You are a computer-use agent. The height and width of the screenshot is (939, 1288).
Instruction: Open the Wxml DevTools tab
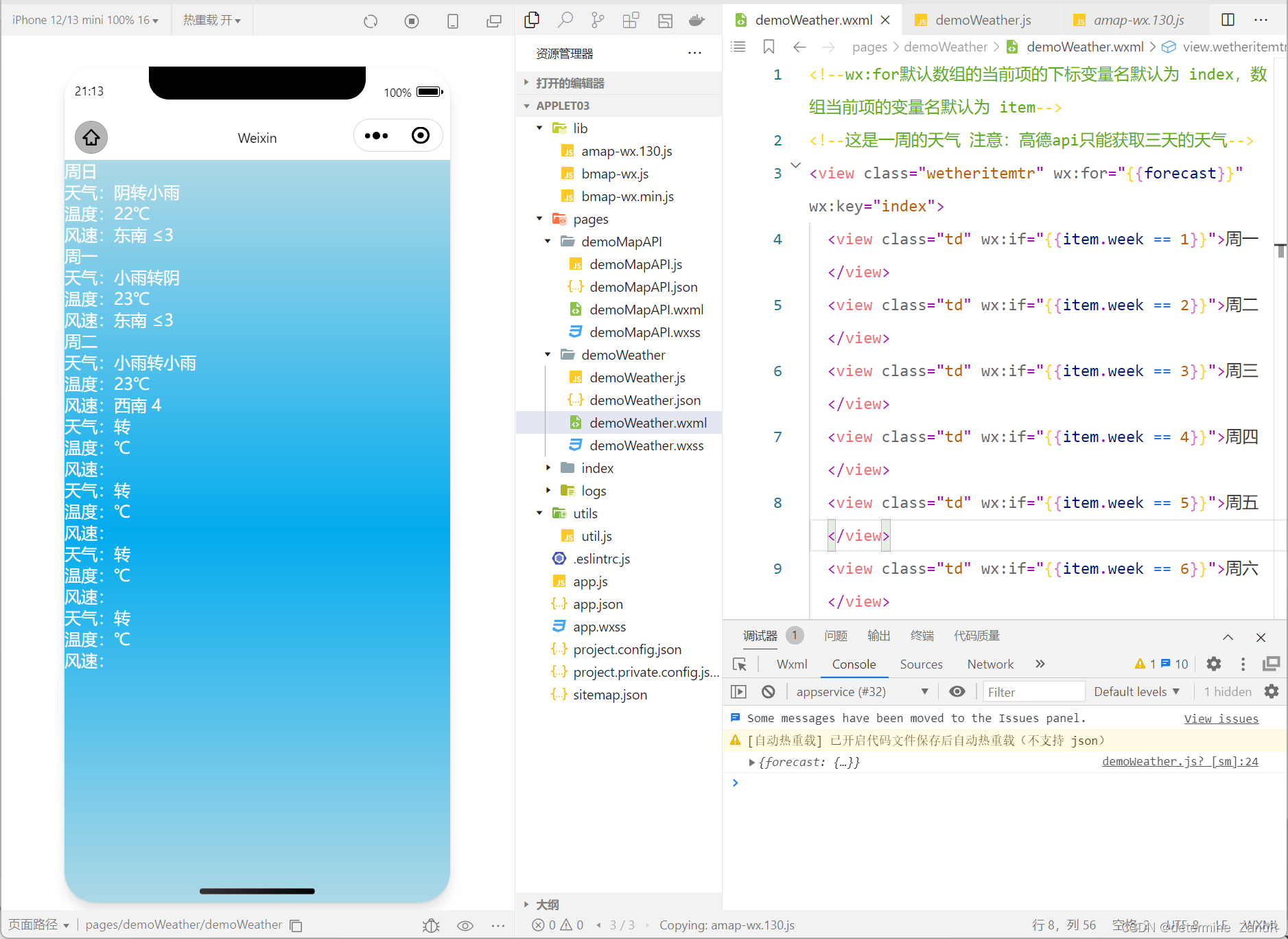(x=792, y=664)
